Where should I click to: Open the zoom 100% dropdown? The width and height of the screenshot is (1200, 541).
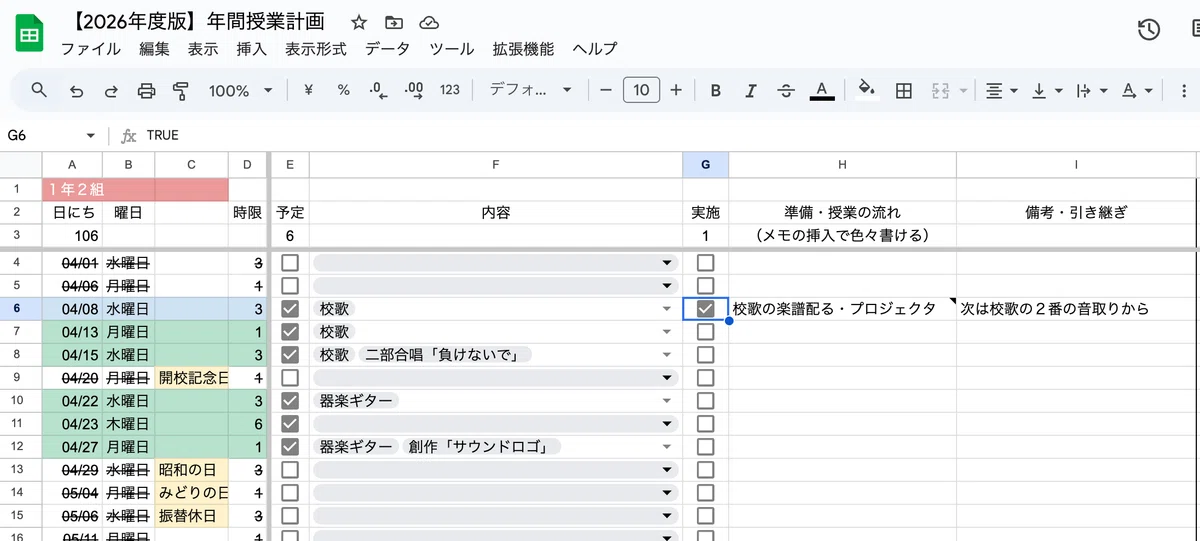point(240,91)
